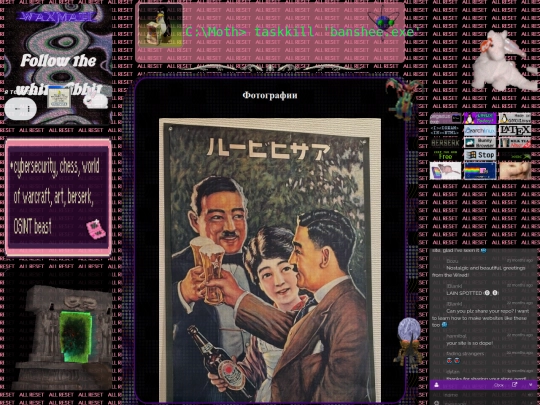
Task: Click the cybersecurity, chess interests text box
Action: pos(58,198)
